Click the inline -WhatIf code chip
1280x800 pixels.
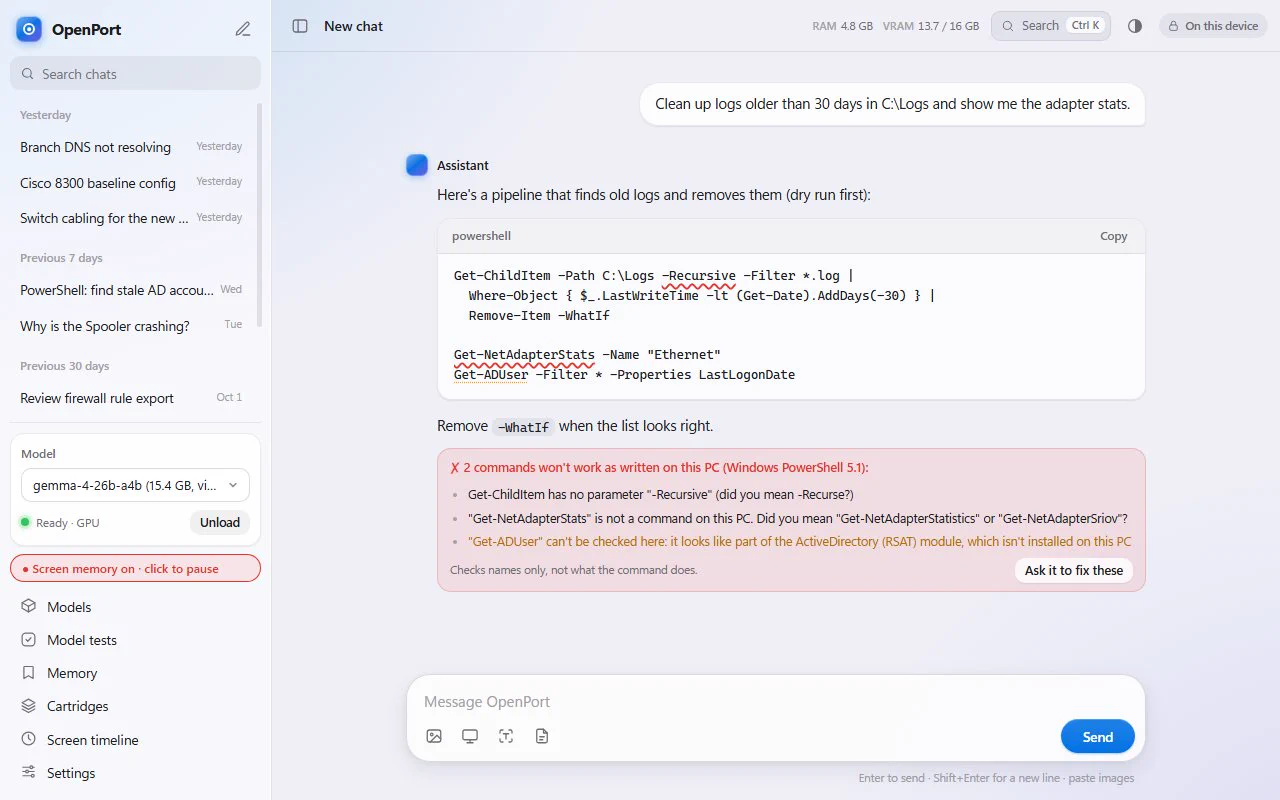coord(523,427)
